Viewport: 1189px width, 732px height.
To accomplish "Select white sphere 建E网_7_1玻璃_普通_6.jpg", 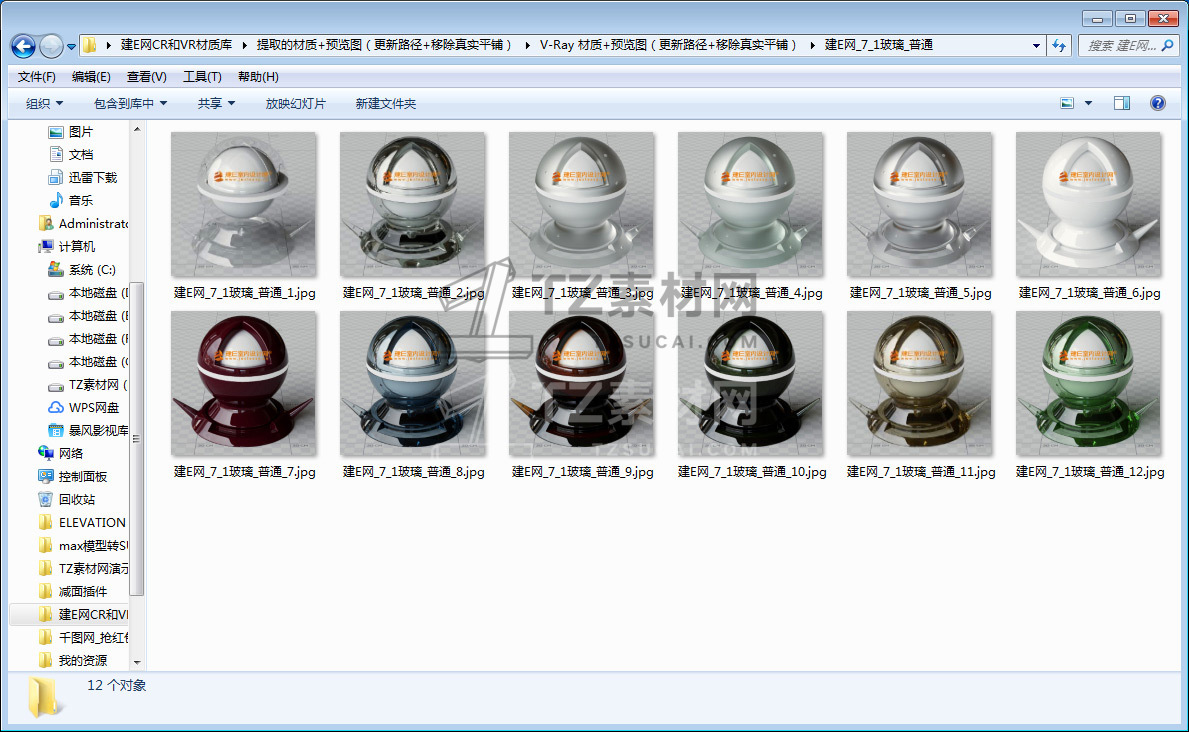I will pyautogui.click(x=1089, y=205).
